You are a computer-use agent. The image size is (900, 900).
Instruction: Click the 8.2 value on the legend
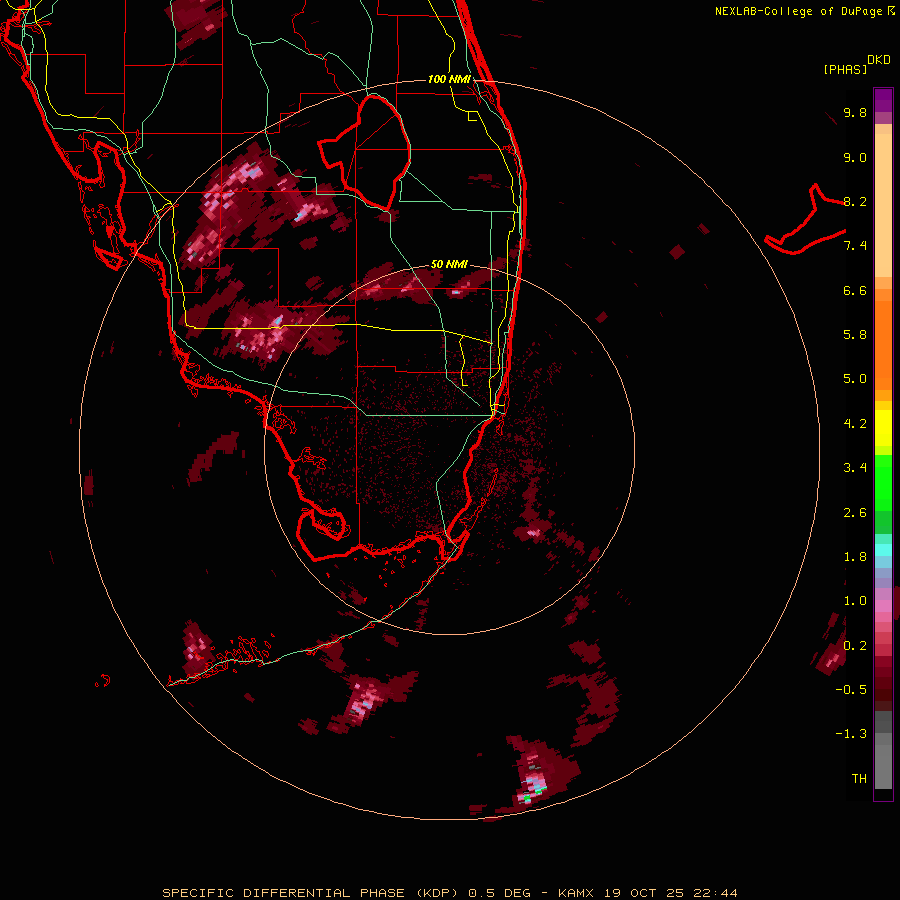(855, 201)
